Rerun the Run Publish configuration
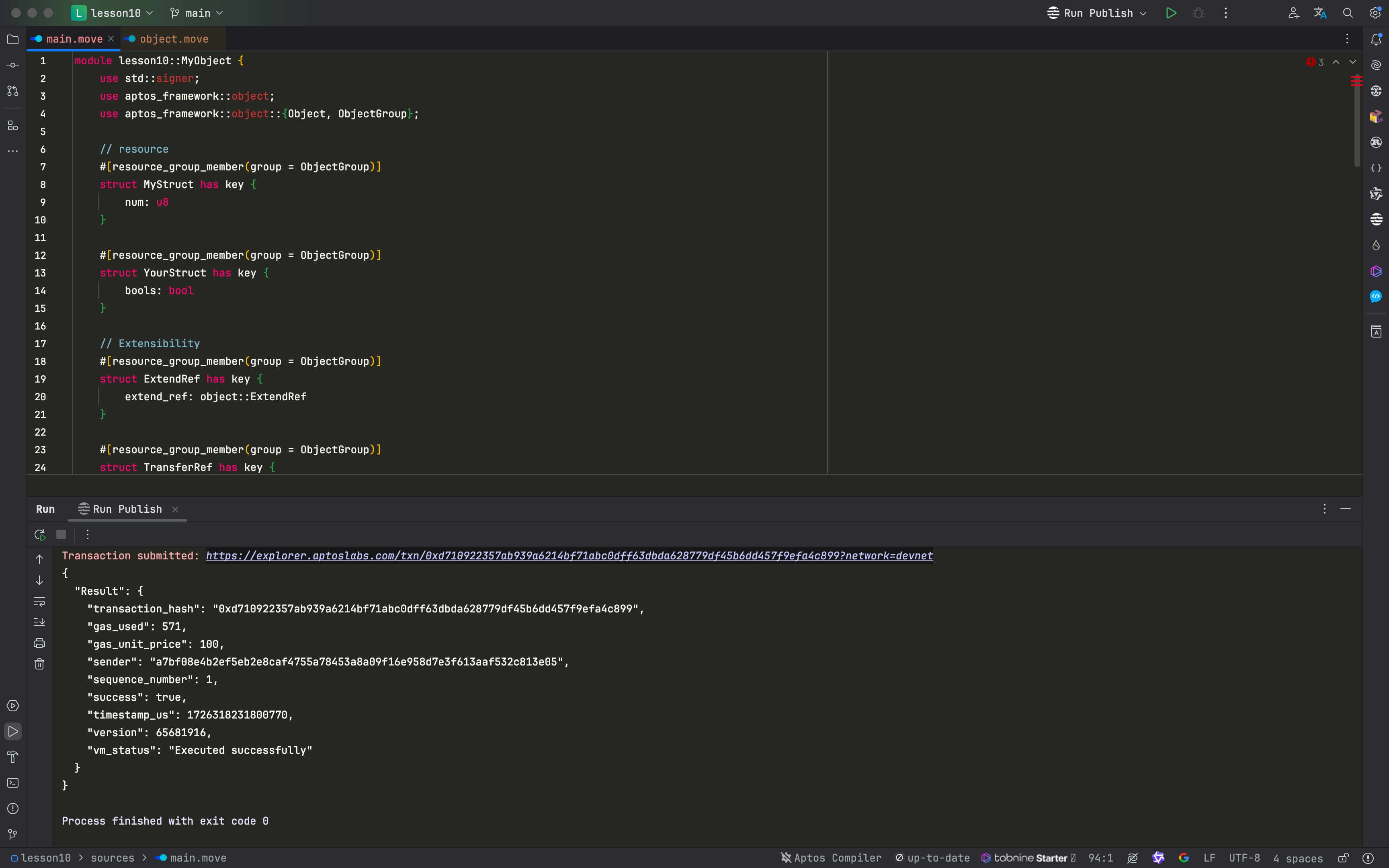This screenshot has width=1389, height=868. pos(40,534)
